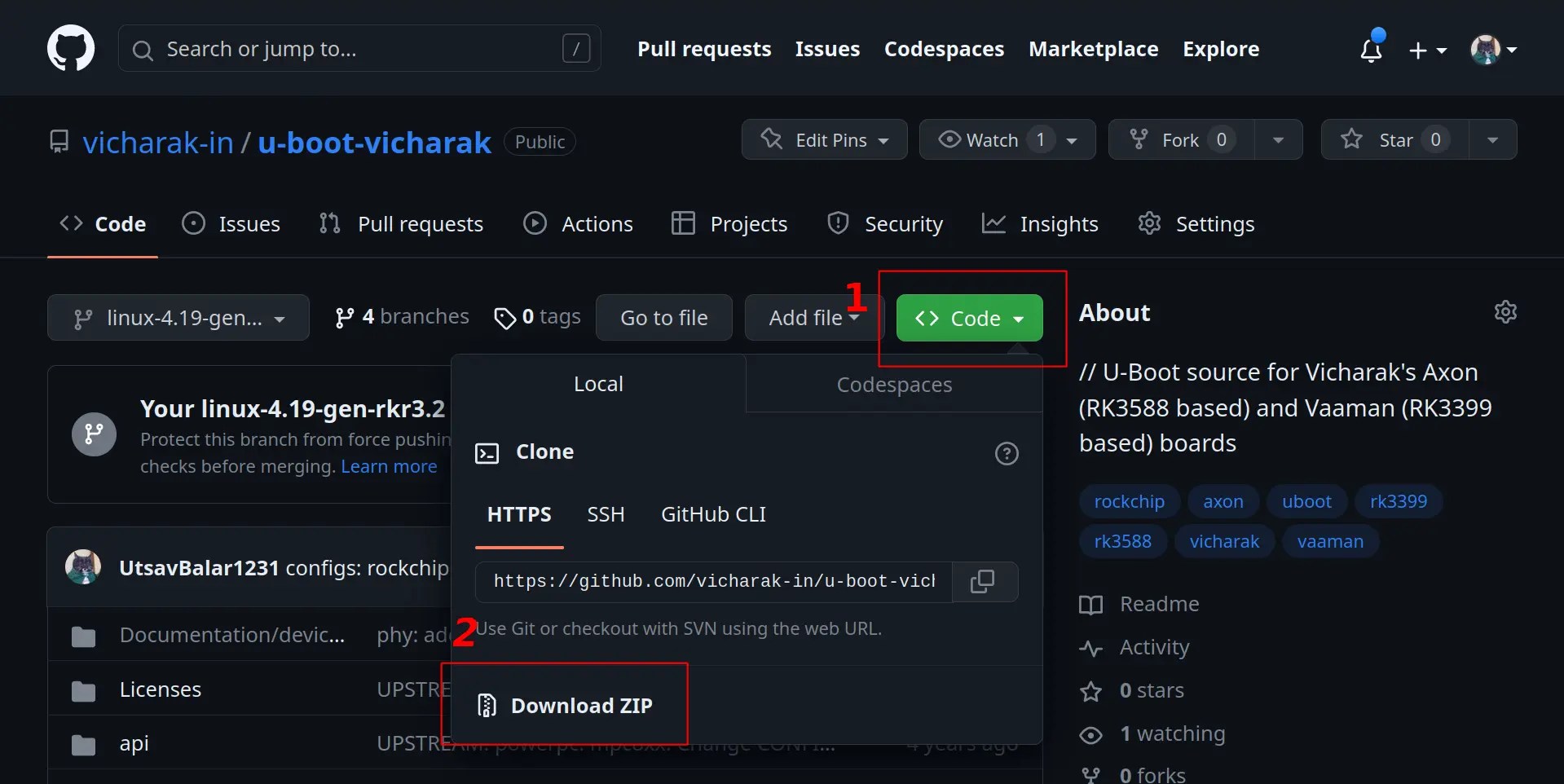Star the repository
This screenshot has width=1564, height=784.
point(1394,139)
